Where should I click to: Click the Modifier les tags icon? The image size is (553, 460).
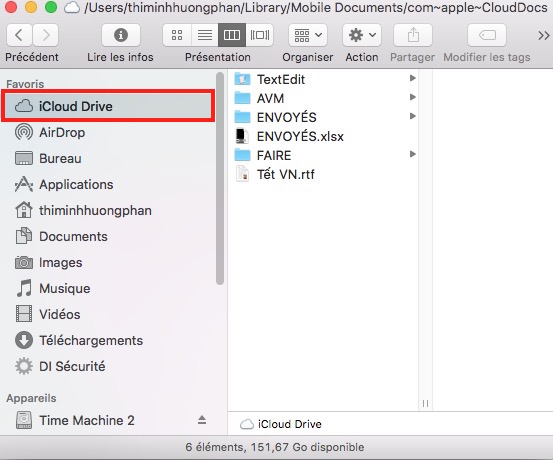click(x=487, y=35)
